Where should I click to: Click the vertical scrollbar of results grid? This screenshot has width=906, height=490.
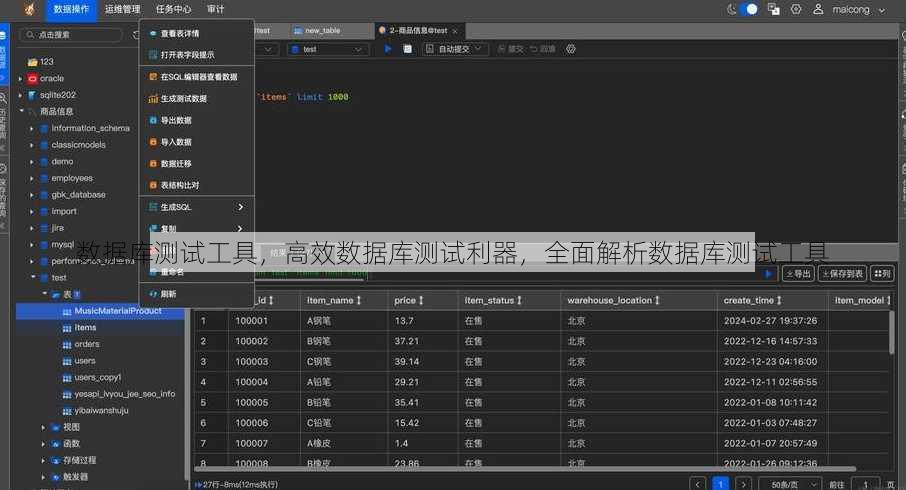tap(892, 331)
